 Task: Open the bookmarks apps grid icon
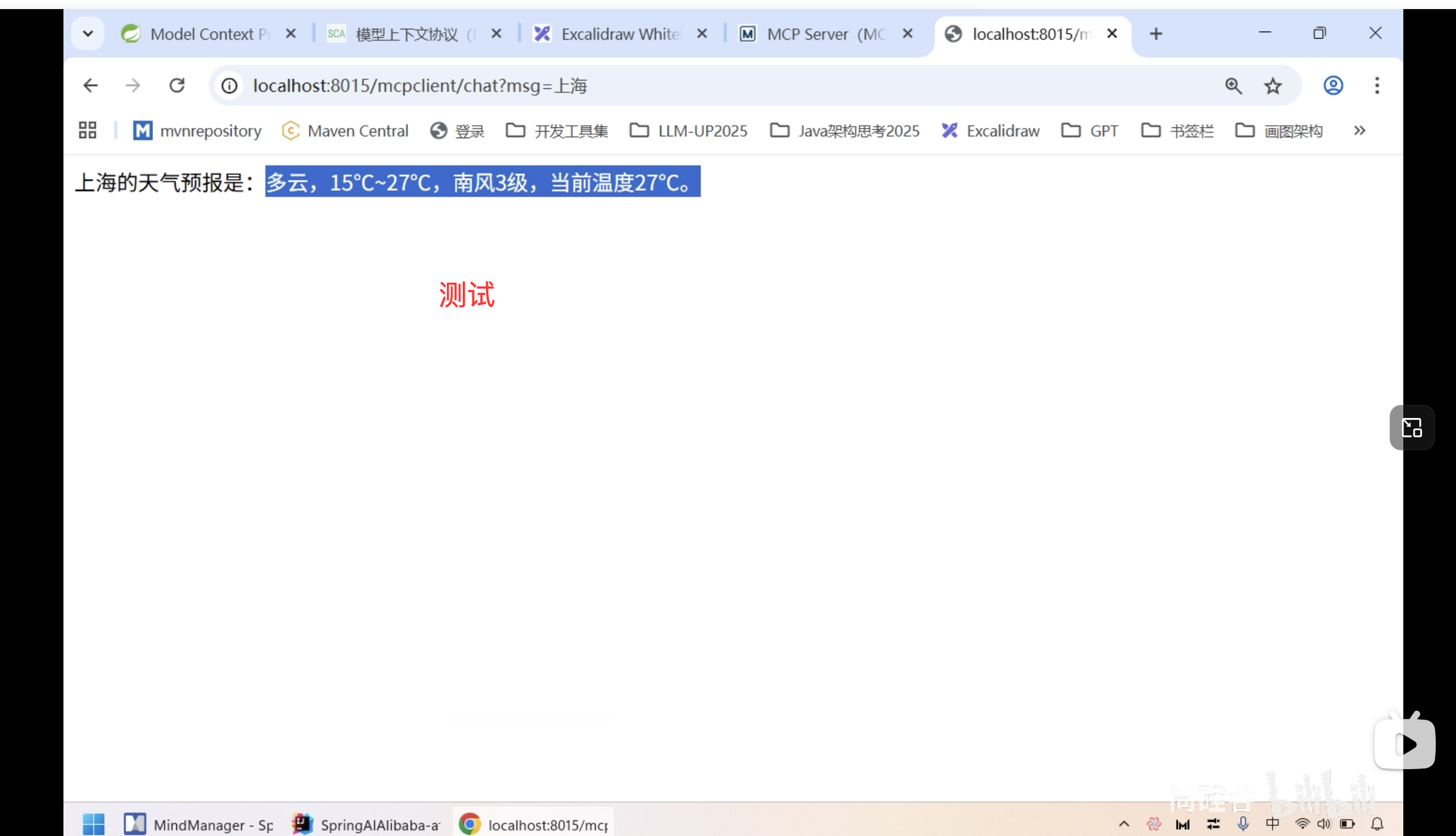tap(87, 130)
